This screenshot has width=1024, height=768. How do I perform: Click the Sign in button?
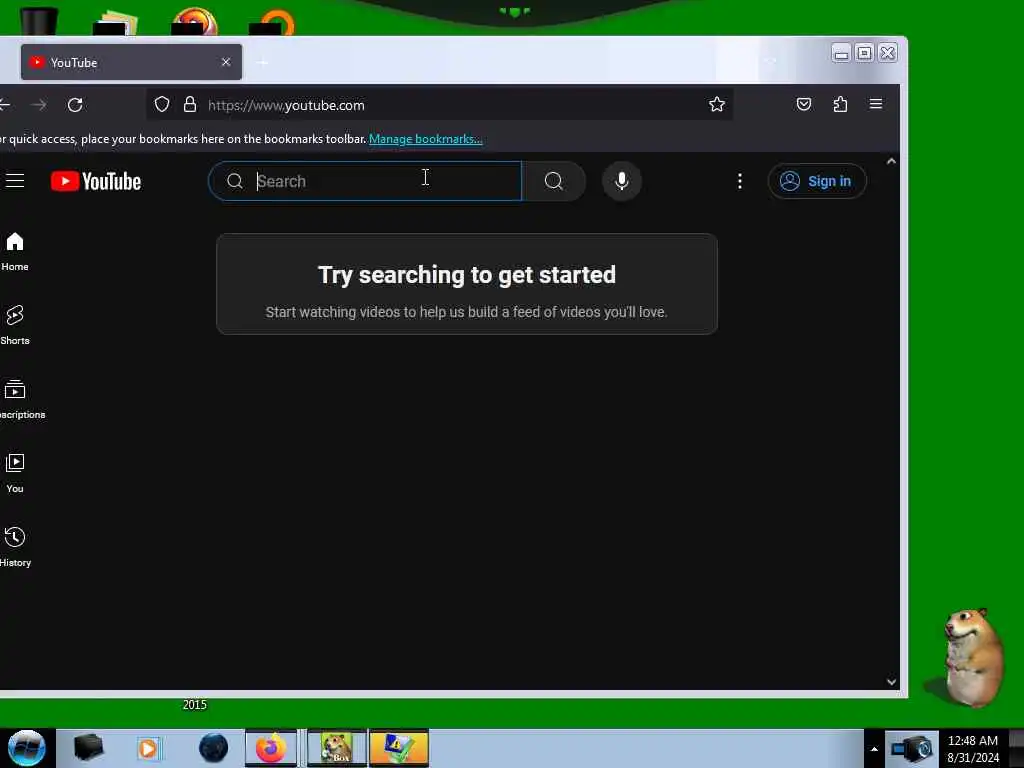[817, 181]
